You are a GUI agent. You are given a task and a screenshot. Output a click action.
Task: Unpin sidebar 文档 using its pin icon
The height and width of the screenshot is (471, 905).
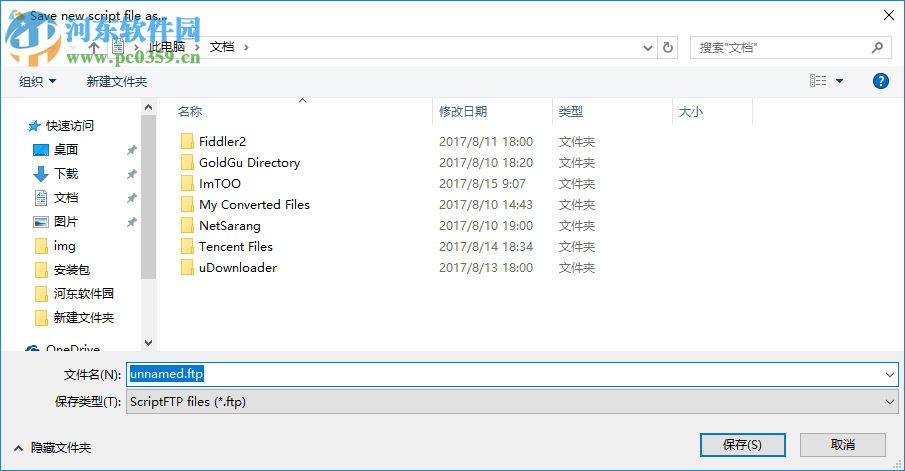pos(132,198)
